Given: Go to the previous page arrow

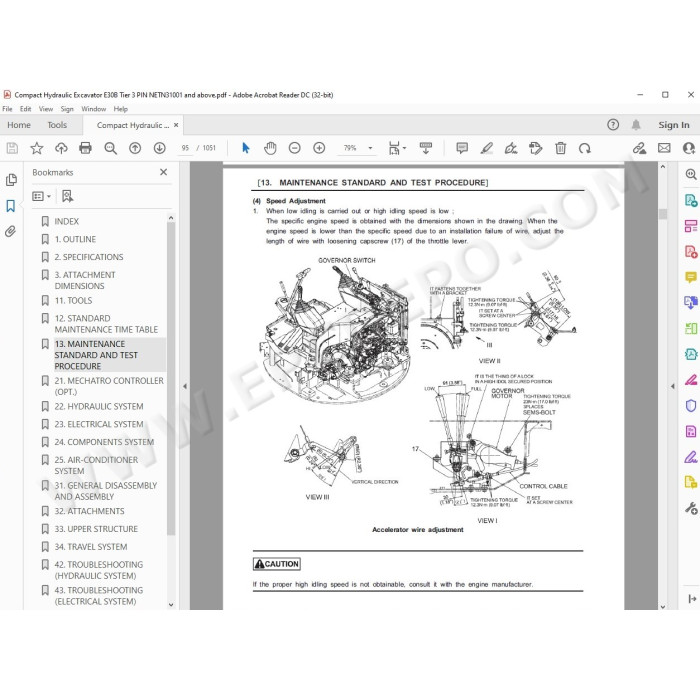Looking at the screenshot, I should click(x=135, y=148).
